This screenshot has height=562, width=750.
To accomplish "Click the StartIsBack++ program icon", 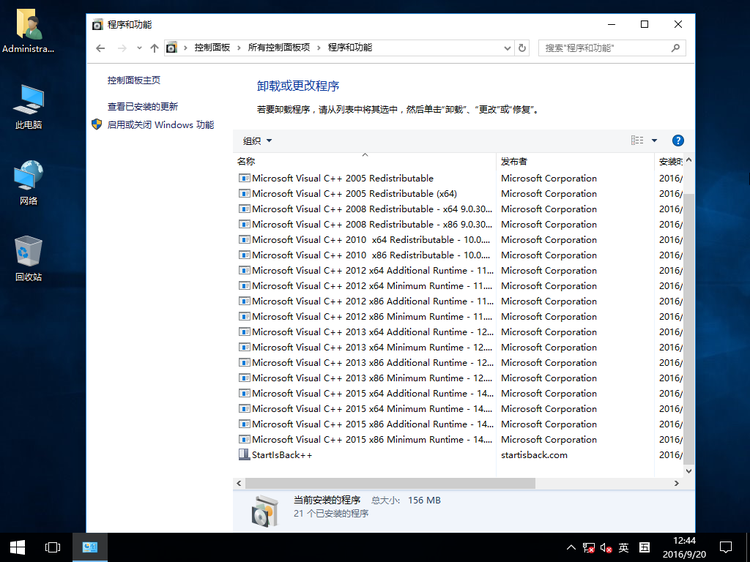I will coord(244,454).
